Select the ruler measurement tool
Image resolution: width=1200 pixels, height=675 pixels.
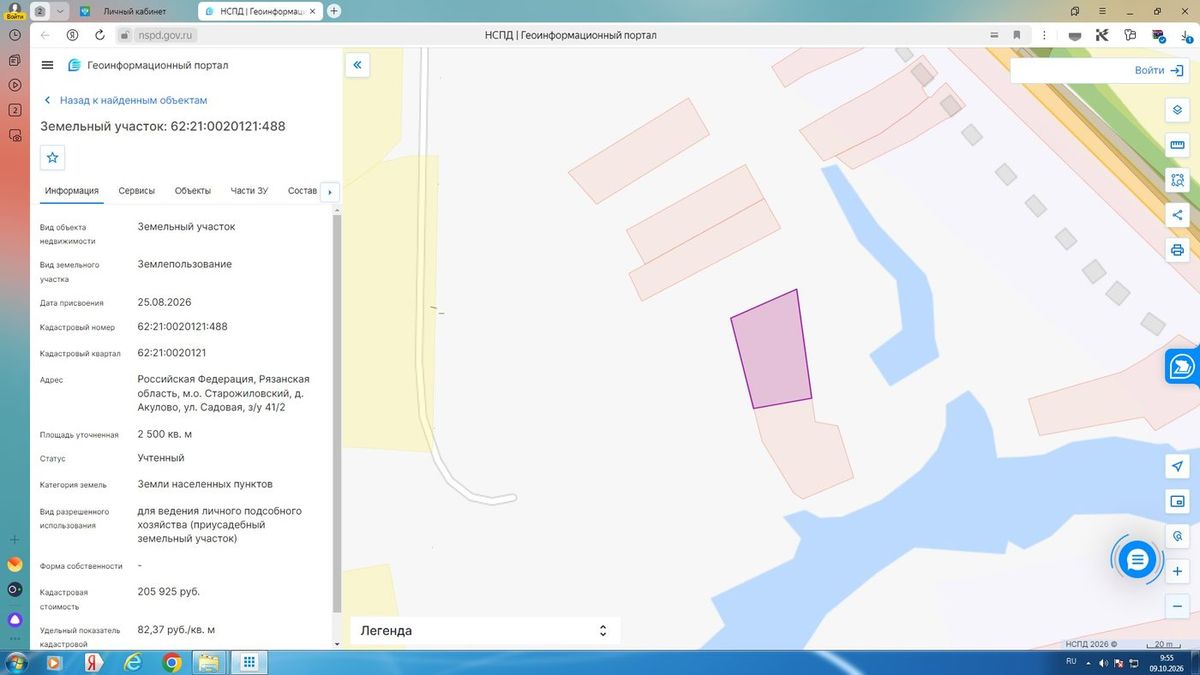click(x=1177, y=145)
